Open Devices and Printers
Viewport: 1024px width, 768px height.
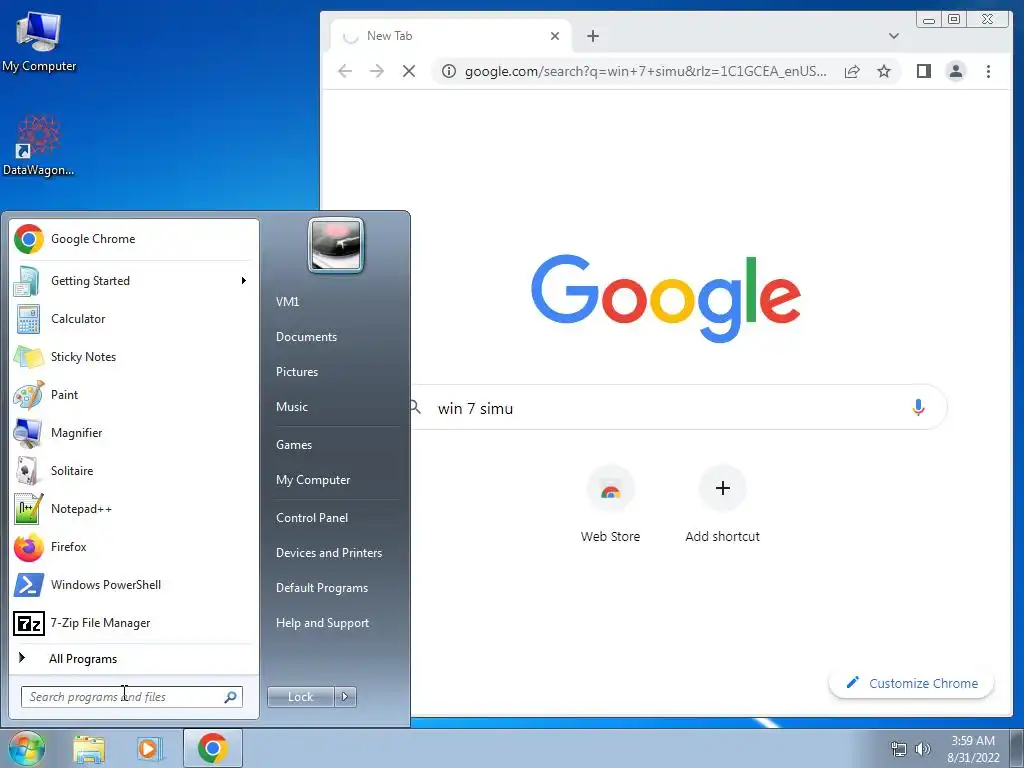pos(328,552)
